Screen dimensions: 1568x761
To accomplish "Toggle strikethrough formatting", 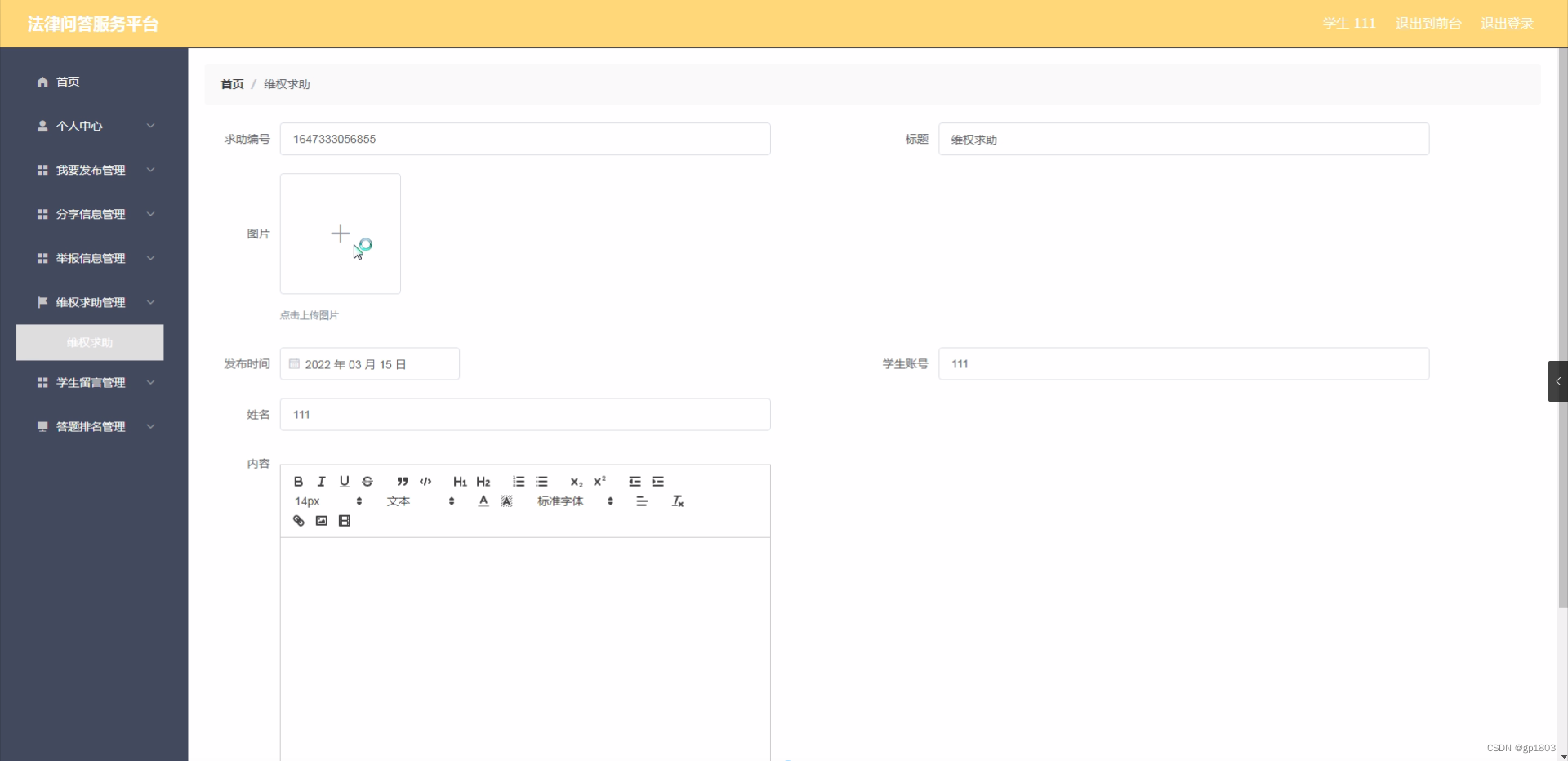I will click(367, 481).
